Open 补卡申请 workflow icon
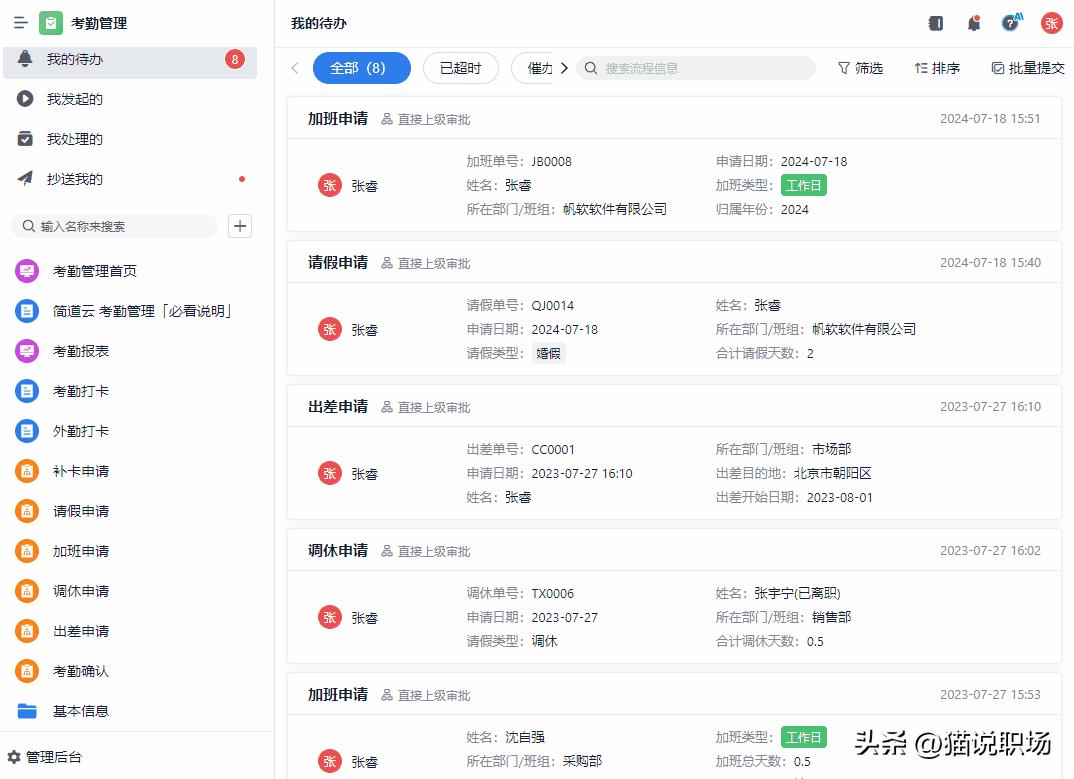 pyautogui.click(x=27, y=471)
